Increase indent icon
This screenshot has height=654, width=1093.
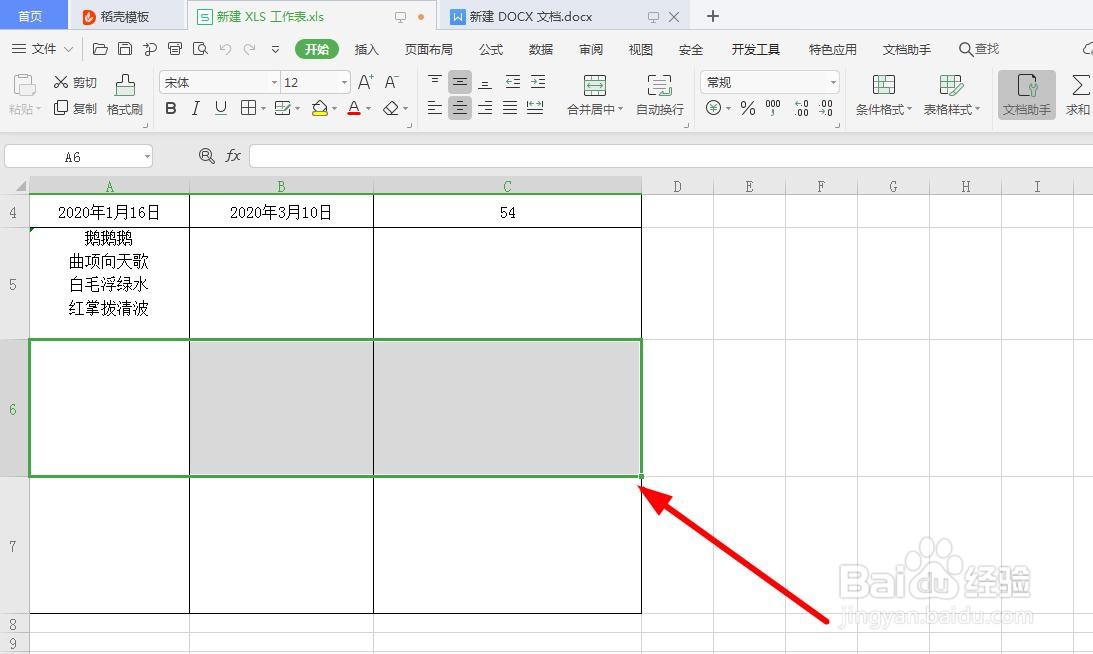pos(538,82)
